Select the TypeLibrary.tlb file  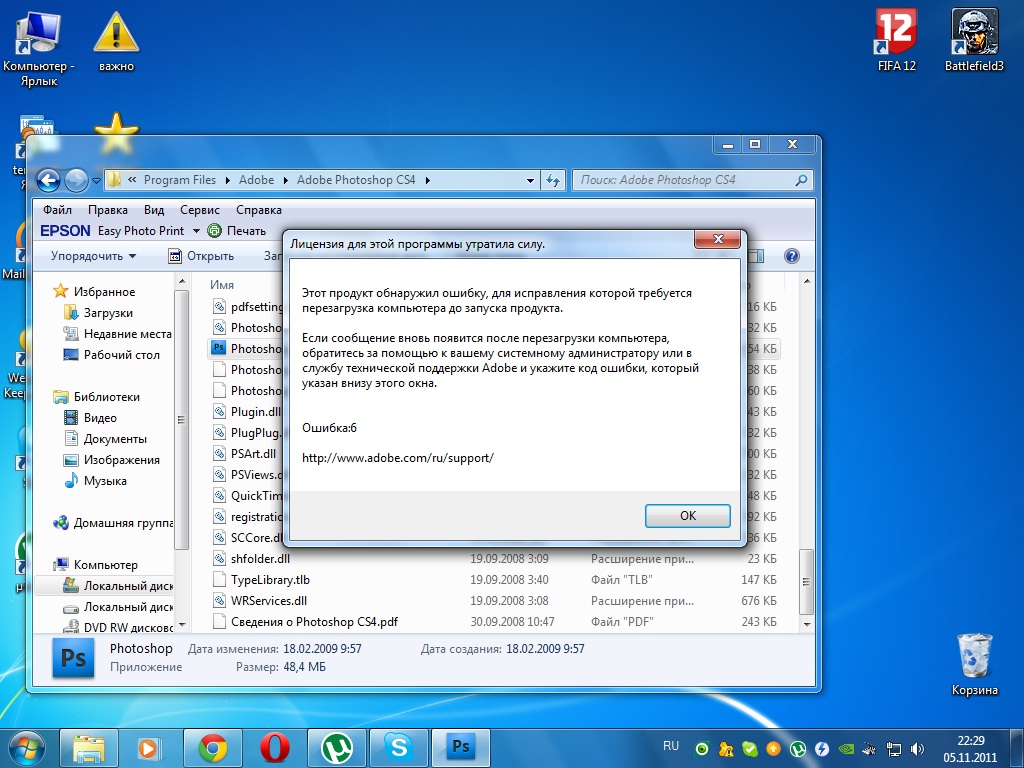point(261,579)
